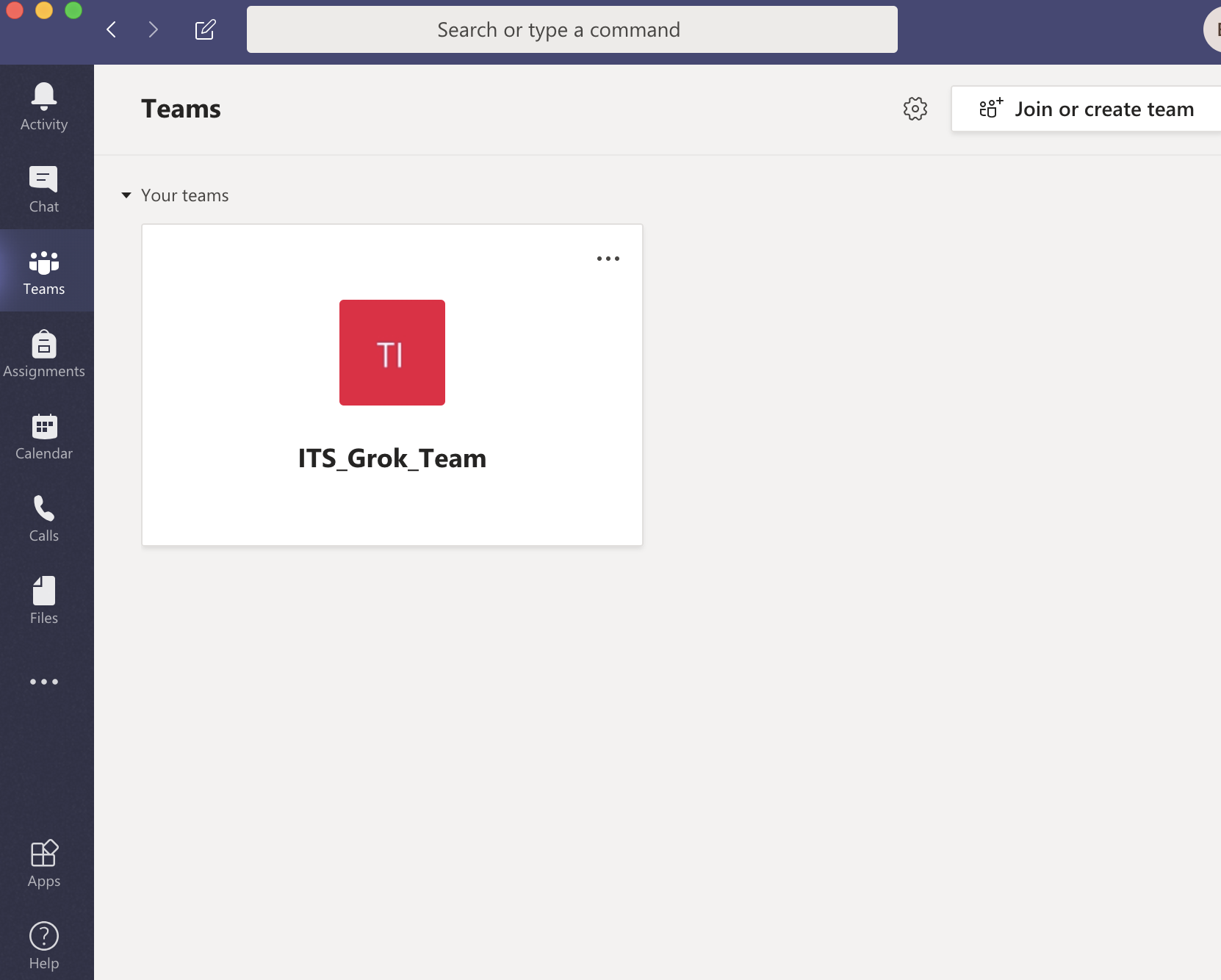Open the Calls section
The height and width of the screenshot is (980, 1221).
tap(44, 518)
